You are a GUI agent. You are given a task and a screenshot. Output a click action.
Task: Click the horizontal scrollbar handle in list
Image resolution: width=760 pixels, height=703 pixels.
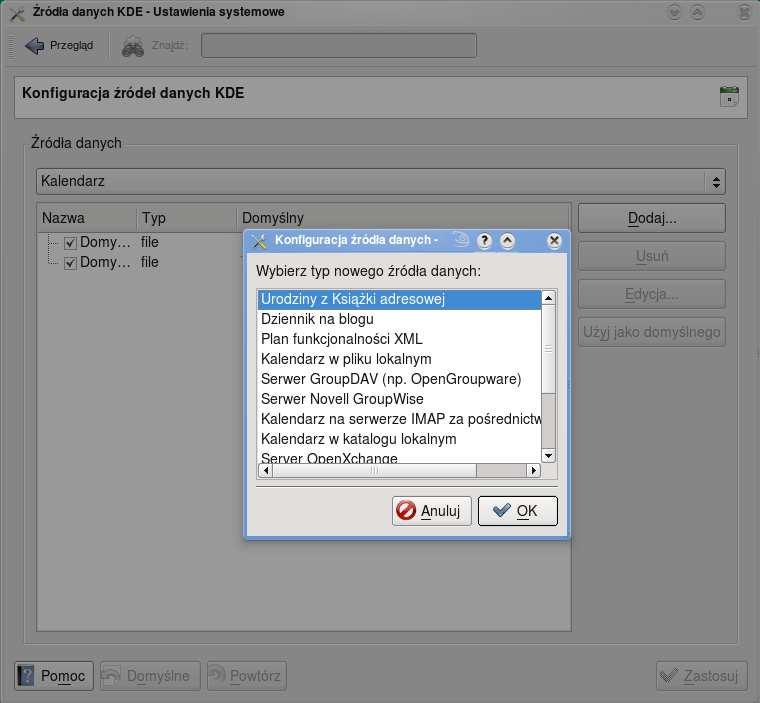(x=375, y=470)
